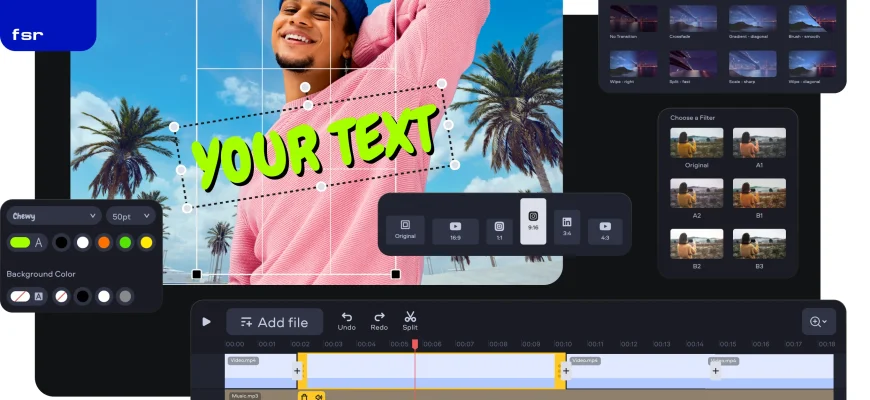Click the bottom-right black crop handle
This screenshot has width=870, height=400.
(396, 274)
